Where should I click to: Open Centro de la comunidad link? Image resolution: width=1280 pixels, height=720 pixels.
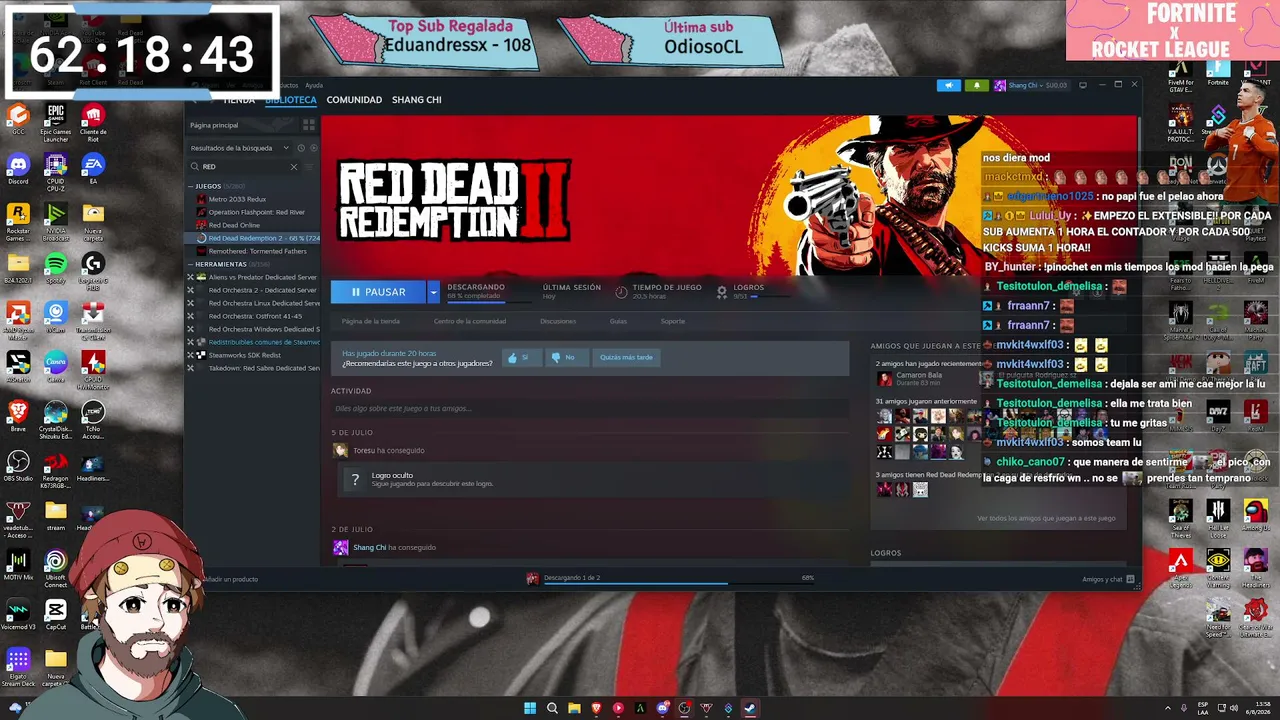[x=469, y=321]
